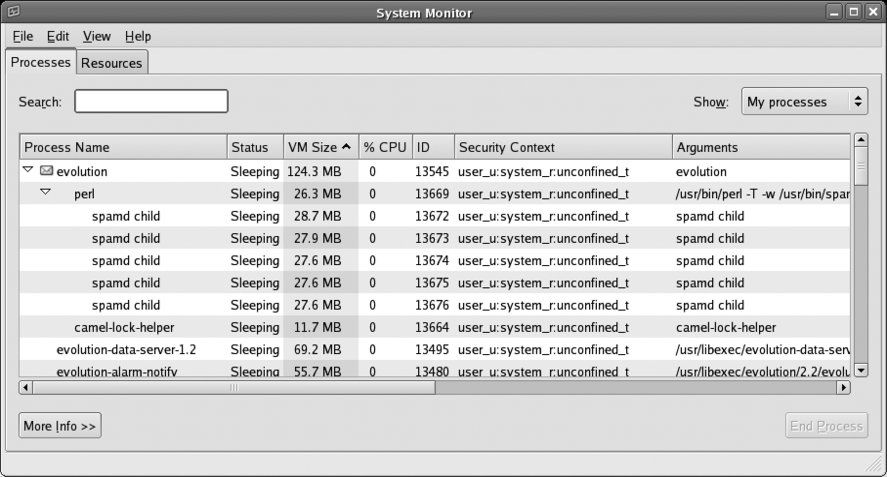The image size is (887, 477).
Task: Sort by ID column header
Action: (x=433, y=147)
